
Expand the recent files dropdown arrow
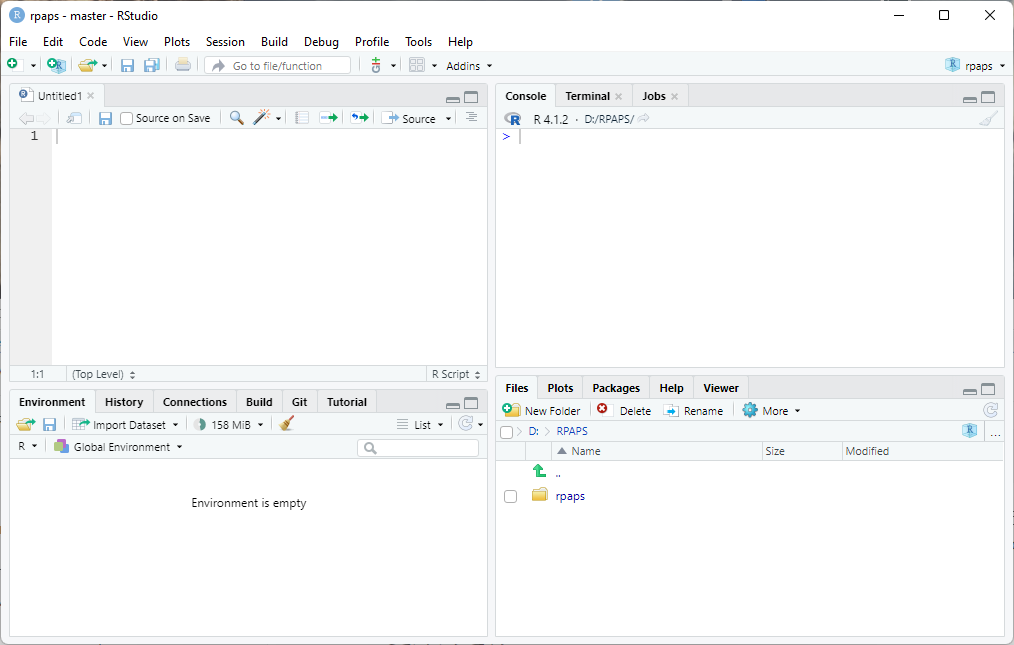pyautogui.click(x=105, y=66)
